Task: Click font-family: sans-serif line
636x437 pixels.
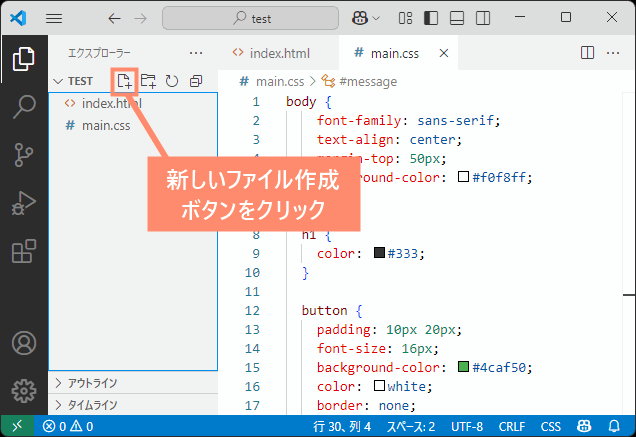Action: (408, 121)
